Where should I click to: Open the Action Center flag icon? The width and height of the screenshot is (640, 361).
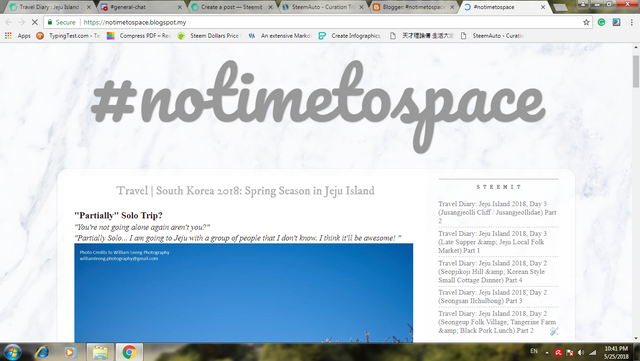(x=570, y=352)
